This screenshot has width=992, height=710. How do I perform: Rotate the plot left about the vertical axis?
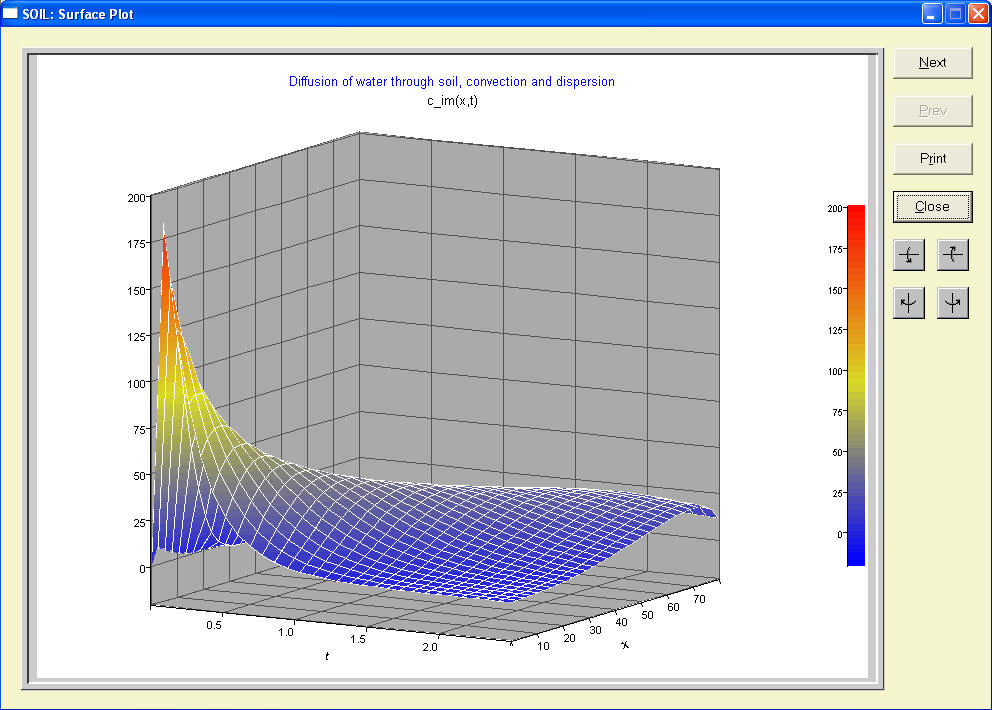click(x=909, y=303)
